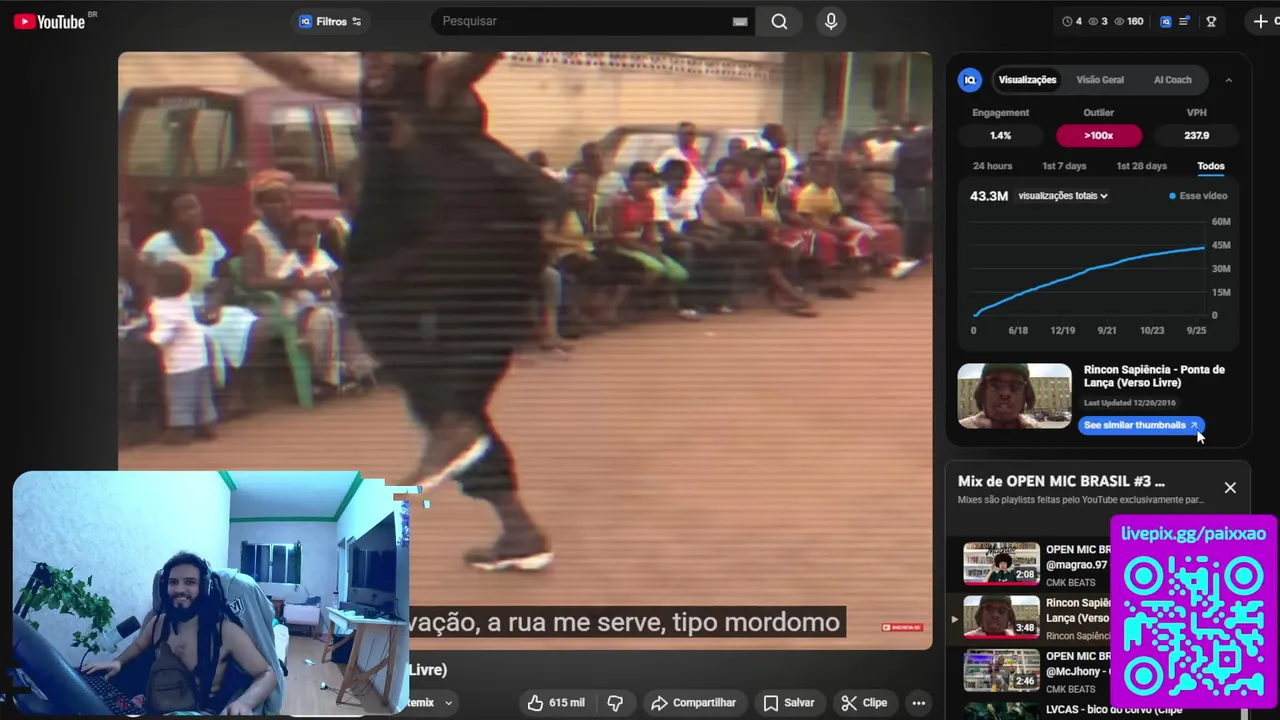This screenshot has height=720, width=1280.
Task: Start voice search with the microphone icon
Action: tap(830, 21)
